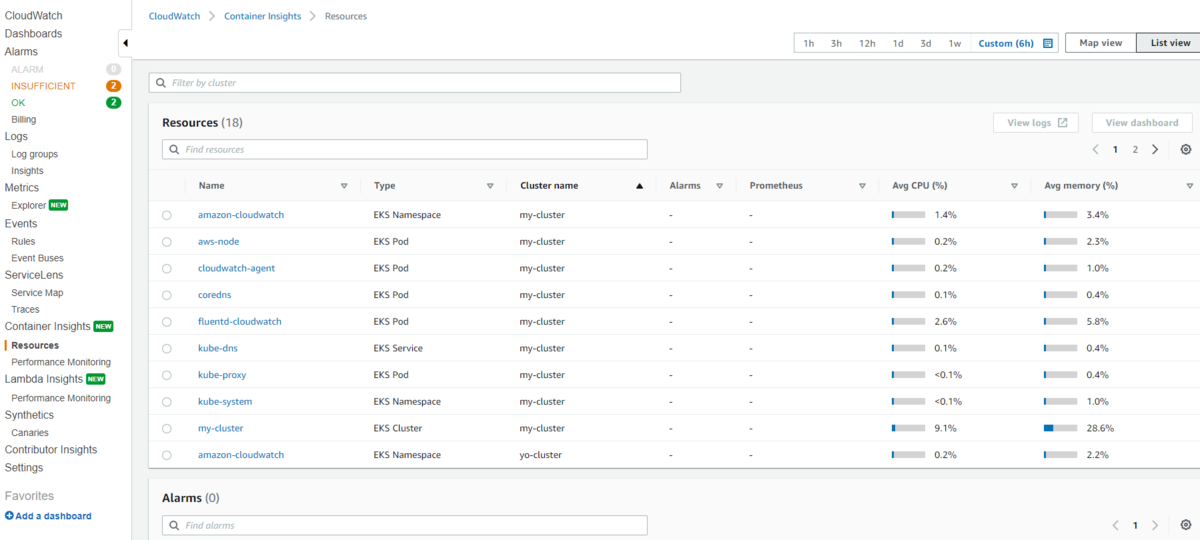The width and height of the screenshot is (1200, 540).
Task: Open the Filter by cluster combo box
Action: tap(415, 82)
